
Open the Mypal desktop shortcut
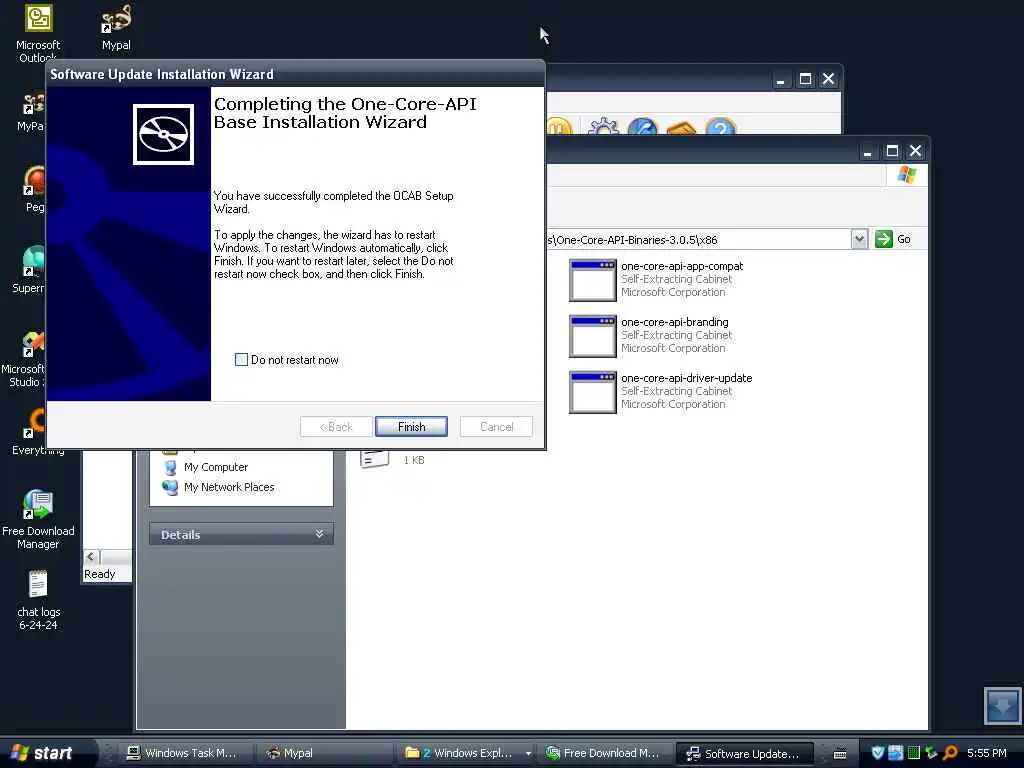[116, 28]
